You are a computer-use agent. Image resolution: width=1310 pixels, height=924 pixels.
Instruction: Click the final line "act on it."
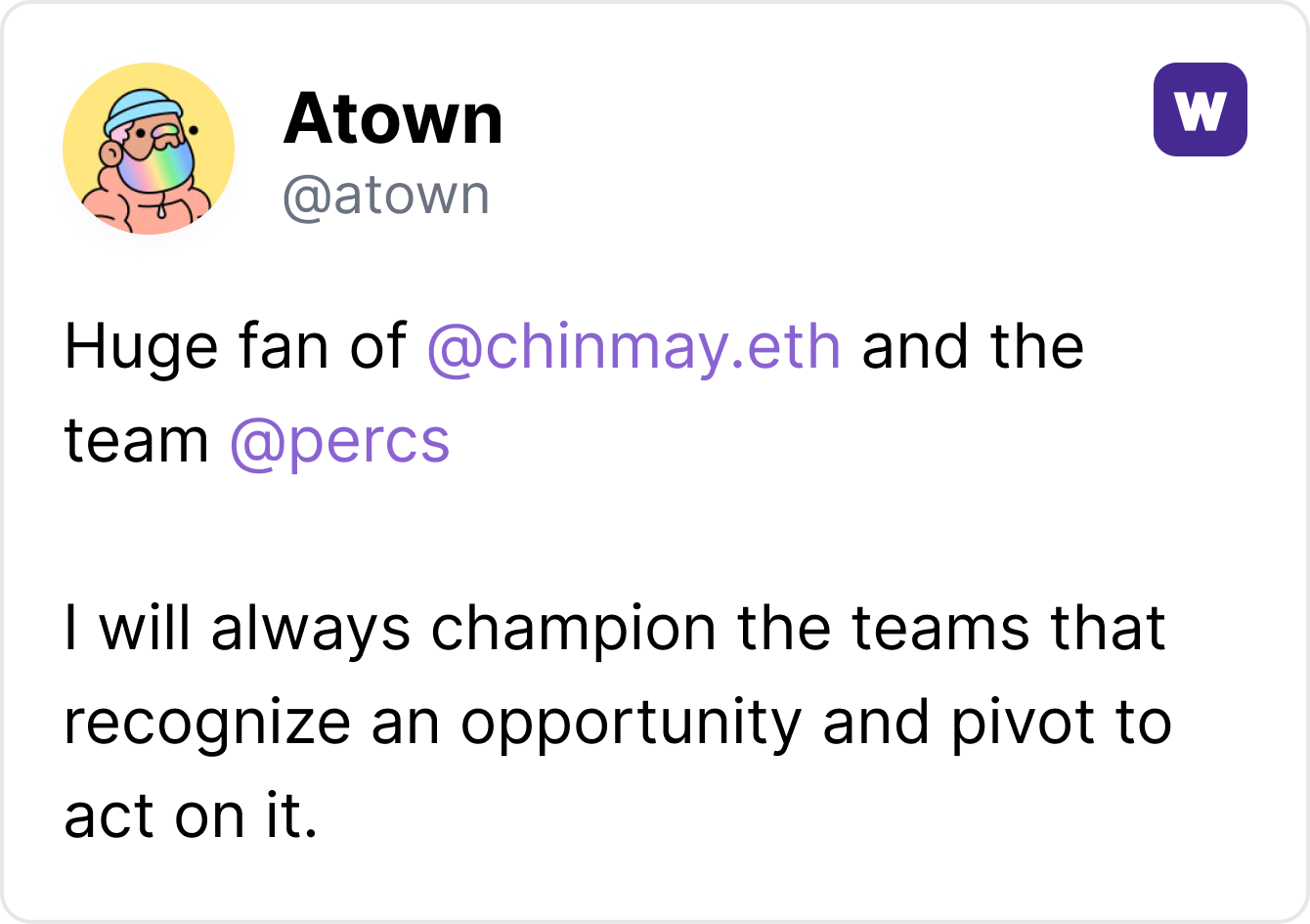point(191,816)
